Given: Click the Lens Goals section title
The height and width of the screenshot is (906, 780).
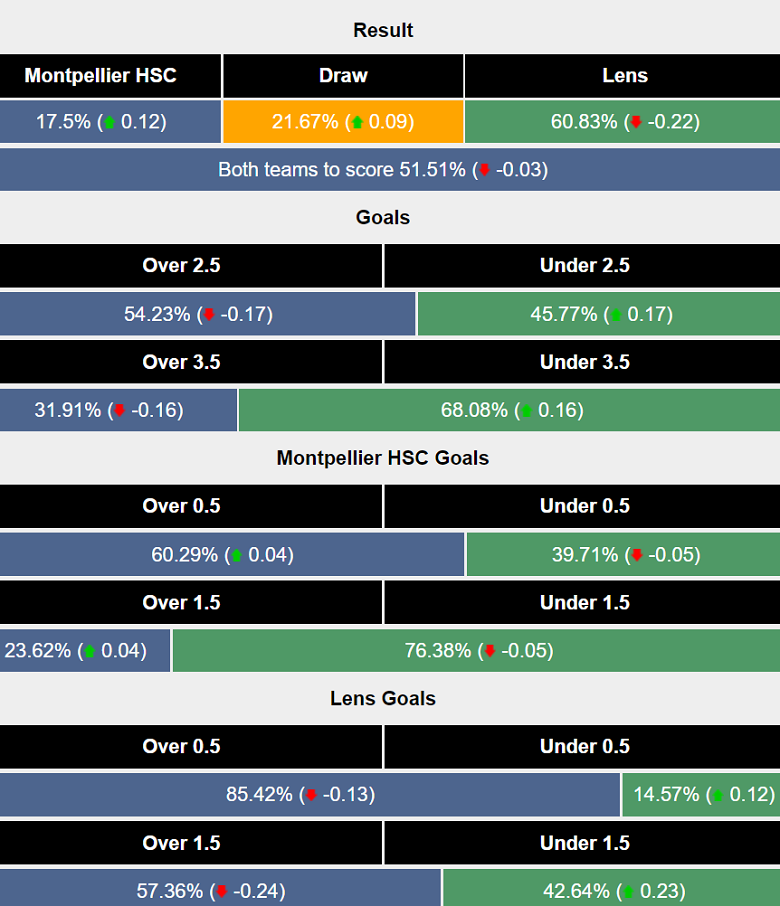Looking at the screenshot, I should [x=383, y=699].
